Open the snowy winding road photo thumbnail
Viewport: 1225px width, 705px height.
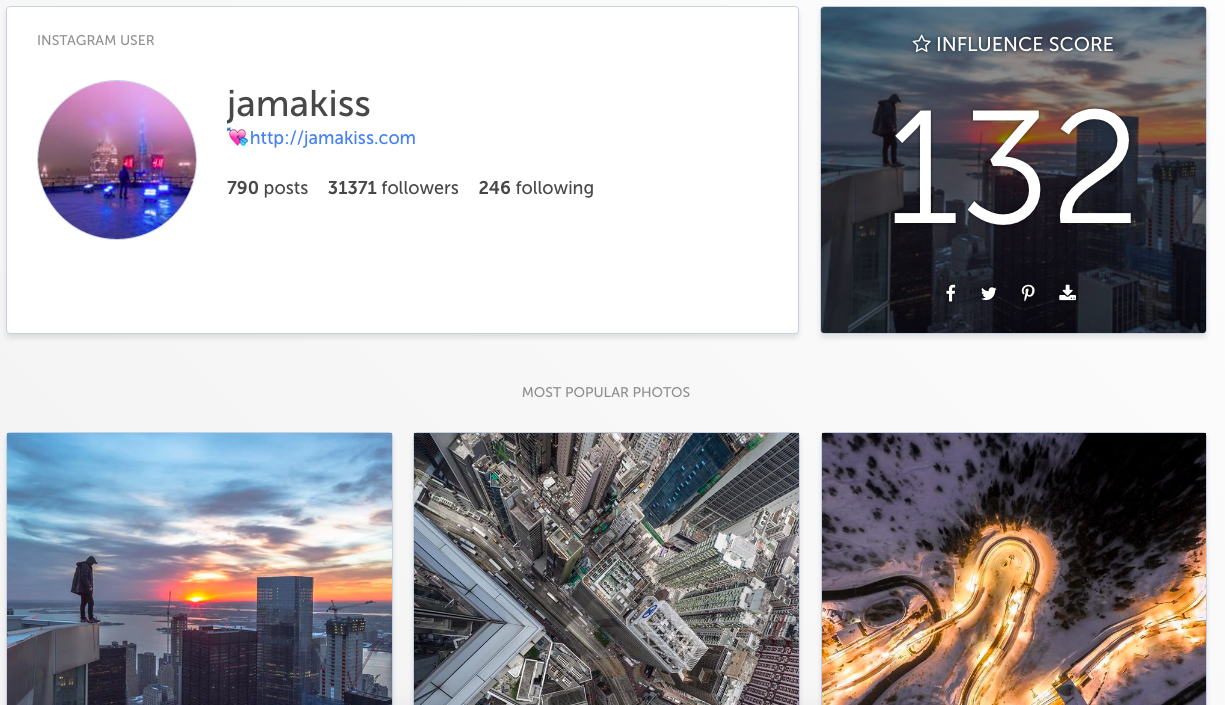click(1014, 569)
